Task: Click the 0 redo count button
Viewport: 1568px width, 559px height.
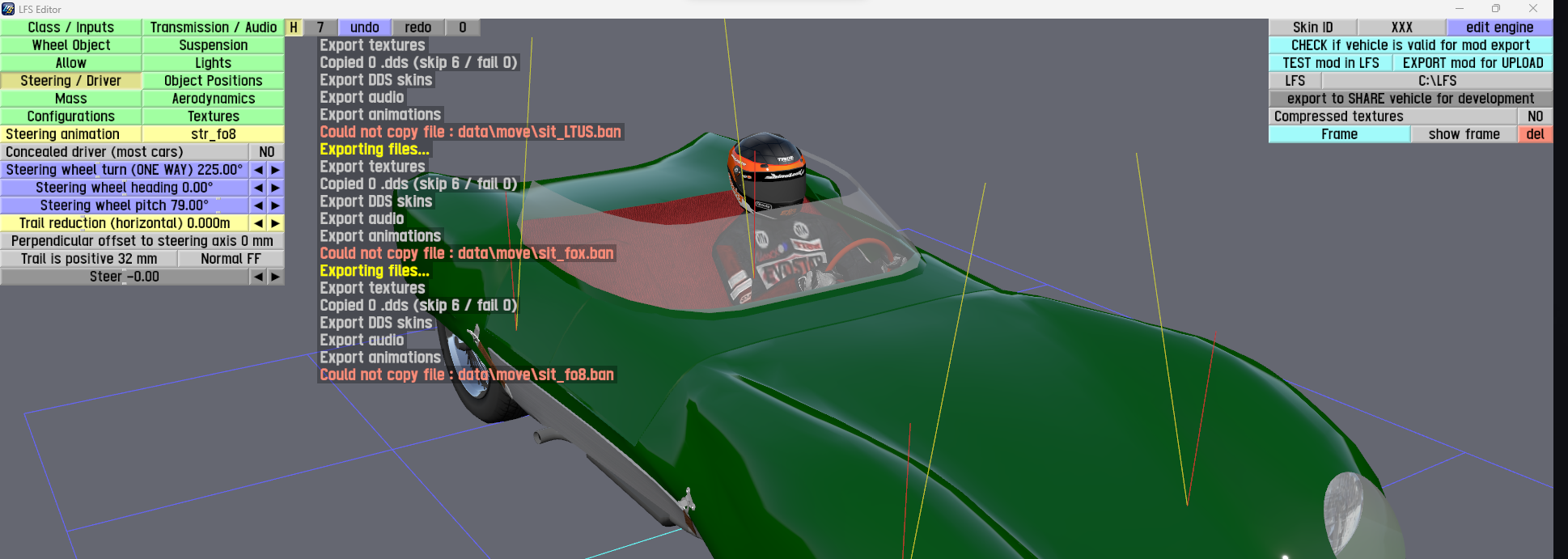Action: [x=463, y=28]
